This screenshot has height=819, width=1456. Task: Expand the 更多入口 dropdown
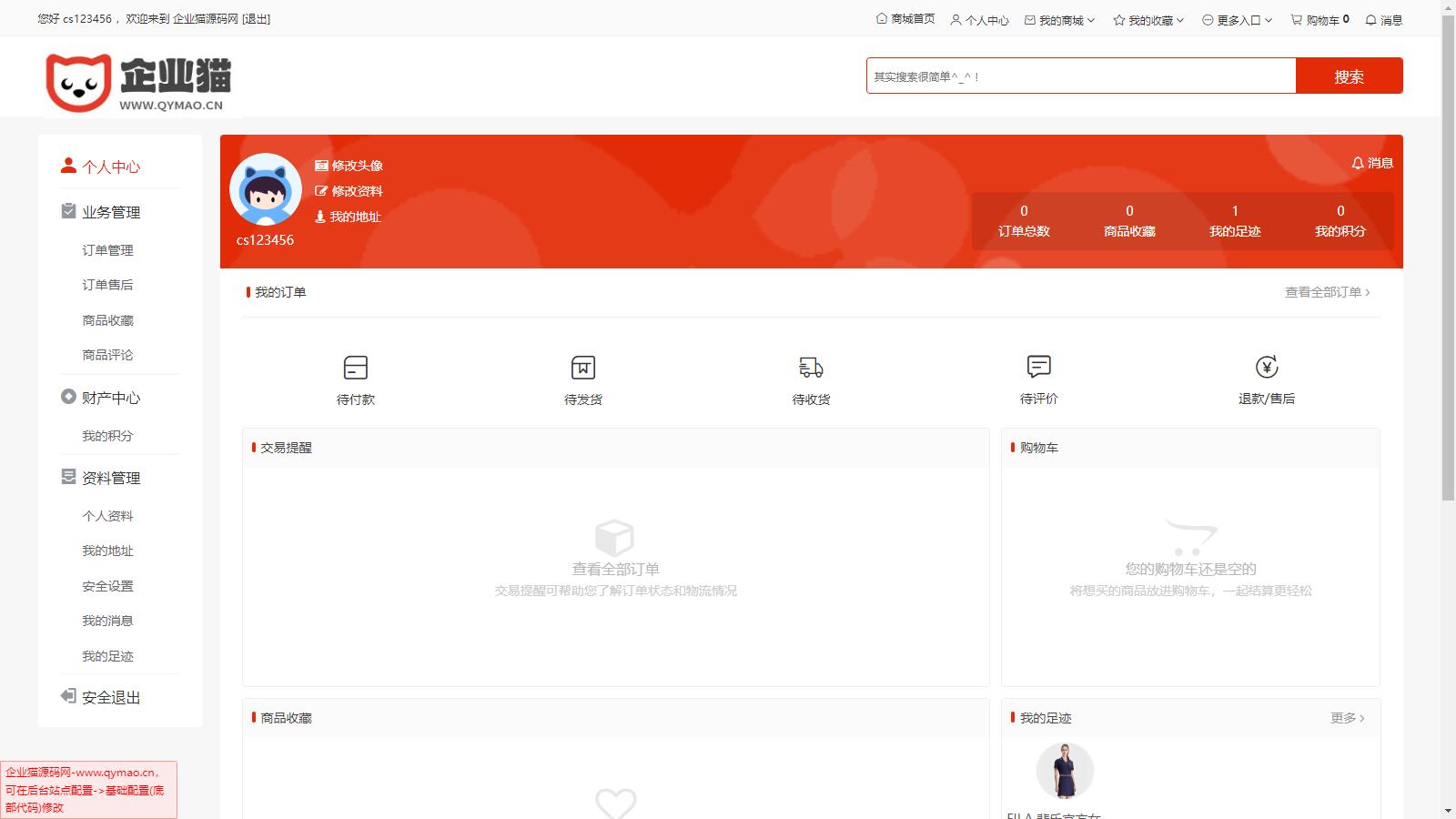tap(1269, 20)
